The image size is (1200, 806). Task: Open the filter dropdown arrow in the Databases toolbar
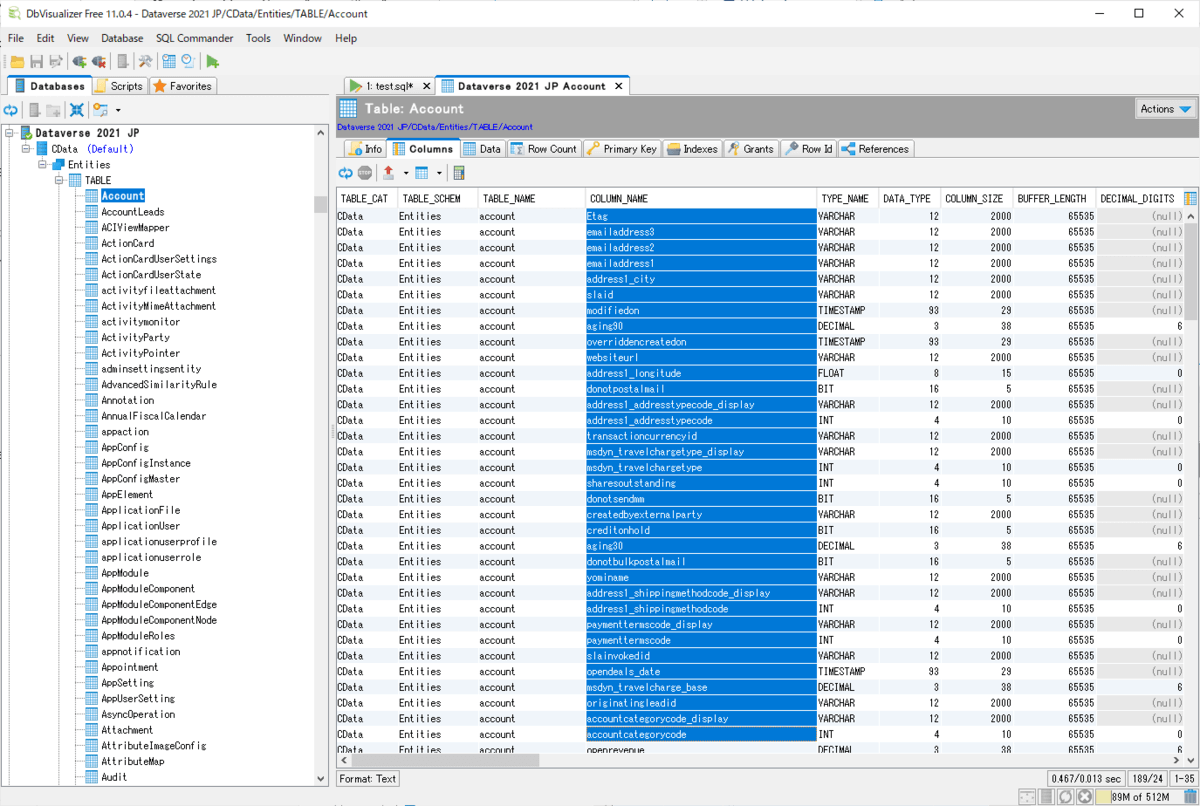click(118, 110)
